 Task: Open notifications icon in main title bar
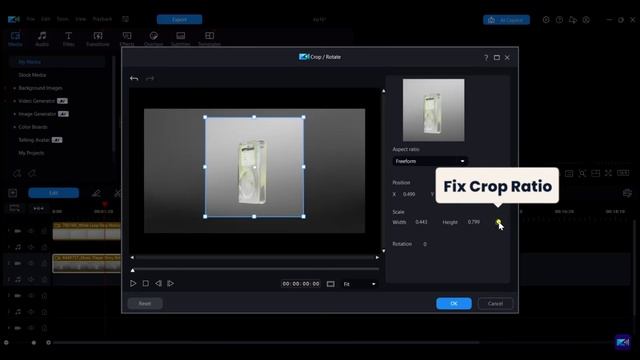coord(573,20)
